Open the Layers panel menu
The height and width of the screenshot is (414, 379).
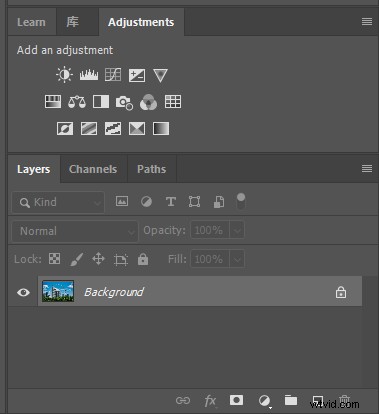pos(367,169)
